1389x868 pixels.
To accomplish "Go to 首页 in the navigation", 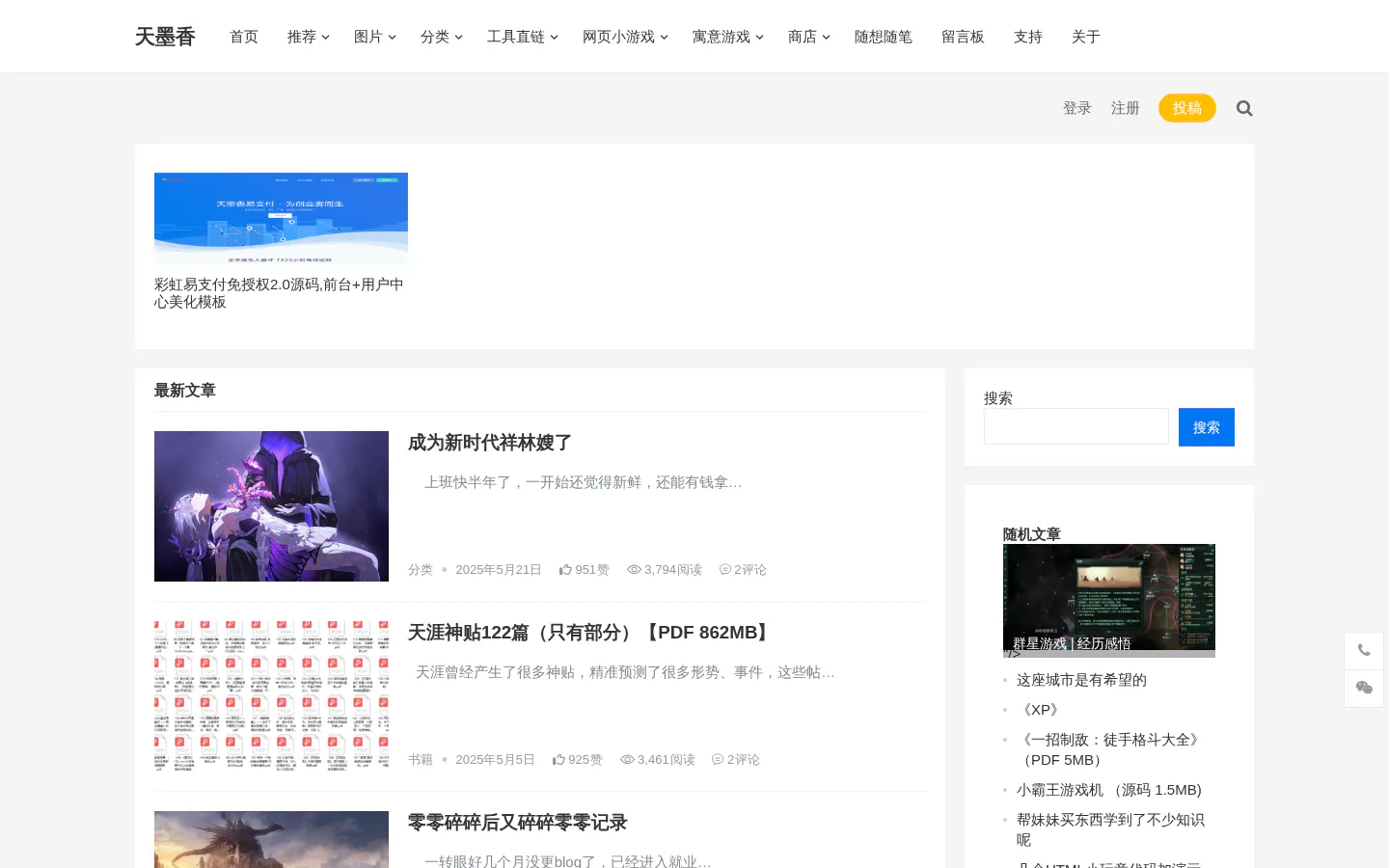I will (x=244, y=37).
